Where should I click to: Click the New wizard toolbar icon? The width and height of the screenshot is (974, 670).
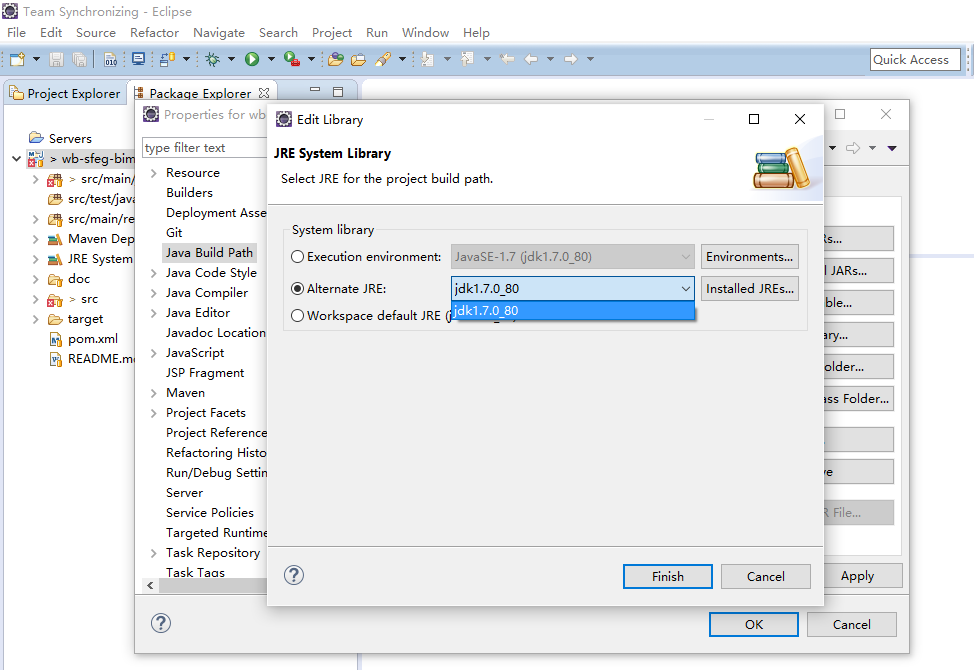(x=17, y=59)
